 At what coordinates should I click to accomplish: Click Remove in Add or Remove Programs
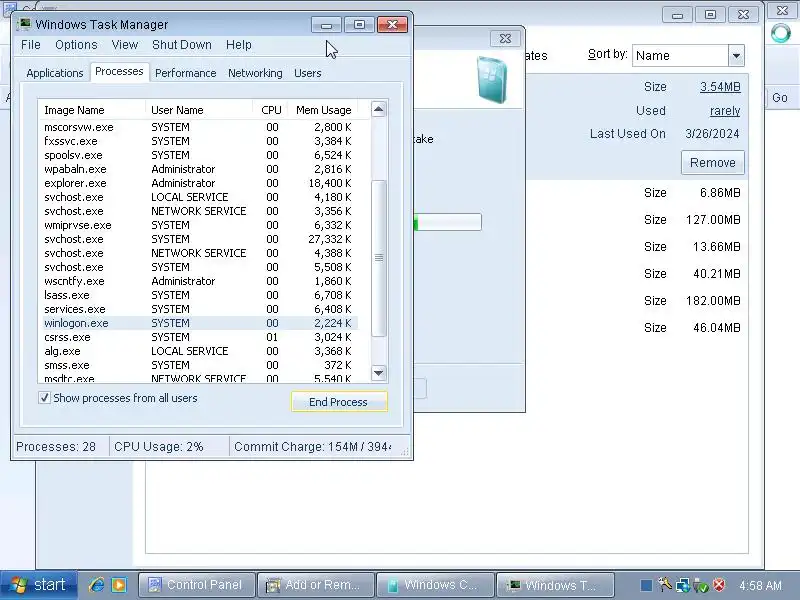pos(712,163)
